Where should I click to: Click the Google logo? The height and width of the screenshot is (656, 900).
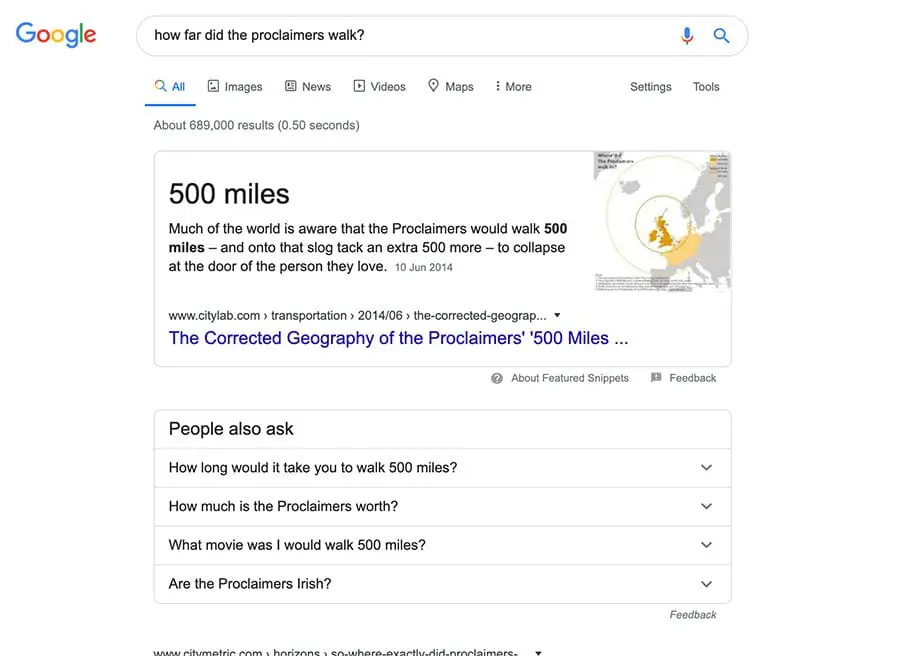[x=56, y=34]
